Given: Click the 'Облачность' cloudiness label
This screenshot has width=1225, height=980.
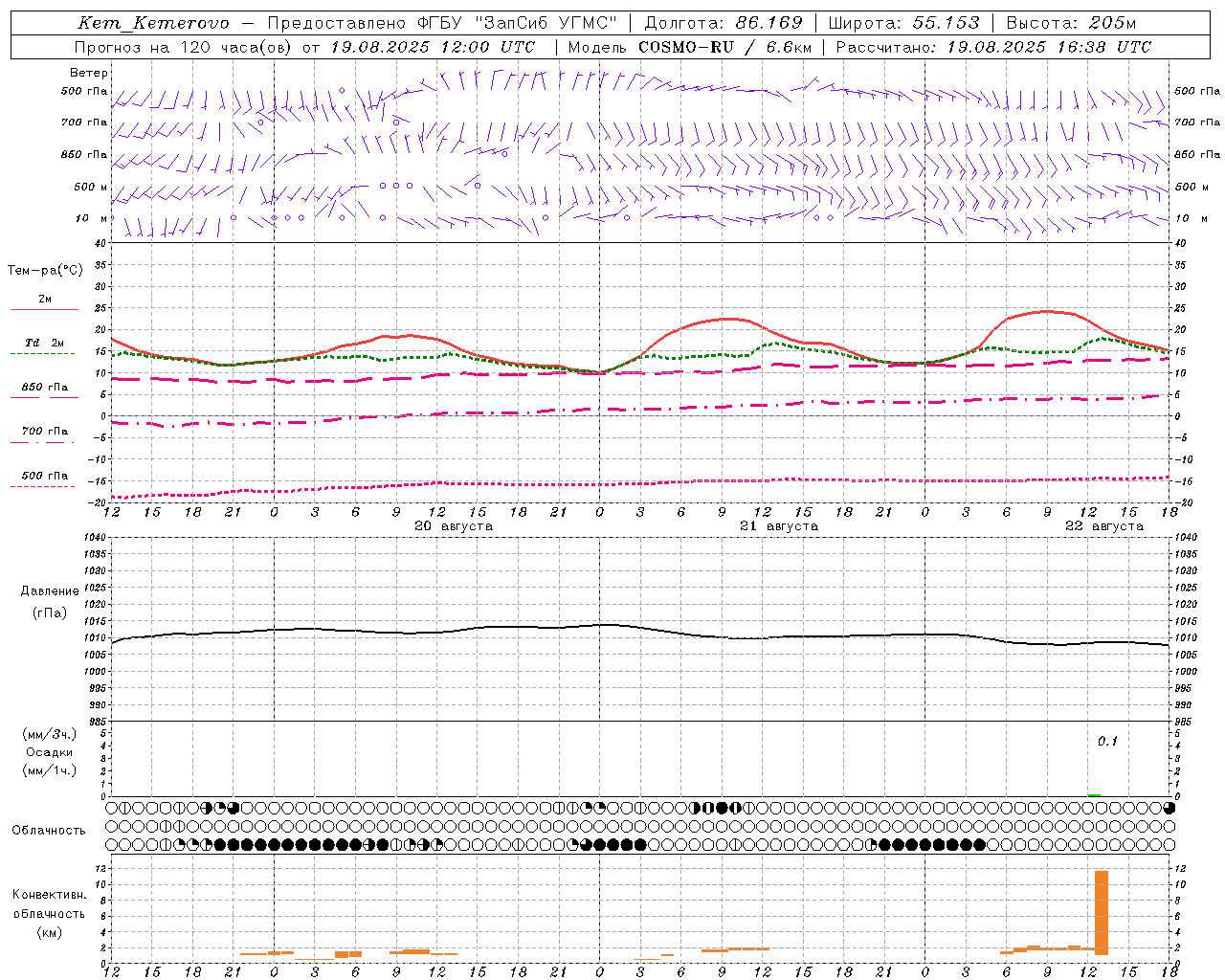Looking at the screenshot, I should point(49,830).
